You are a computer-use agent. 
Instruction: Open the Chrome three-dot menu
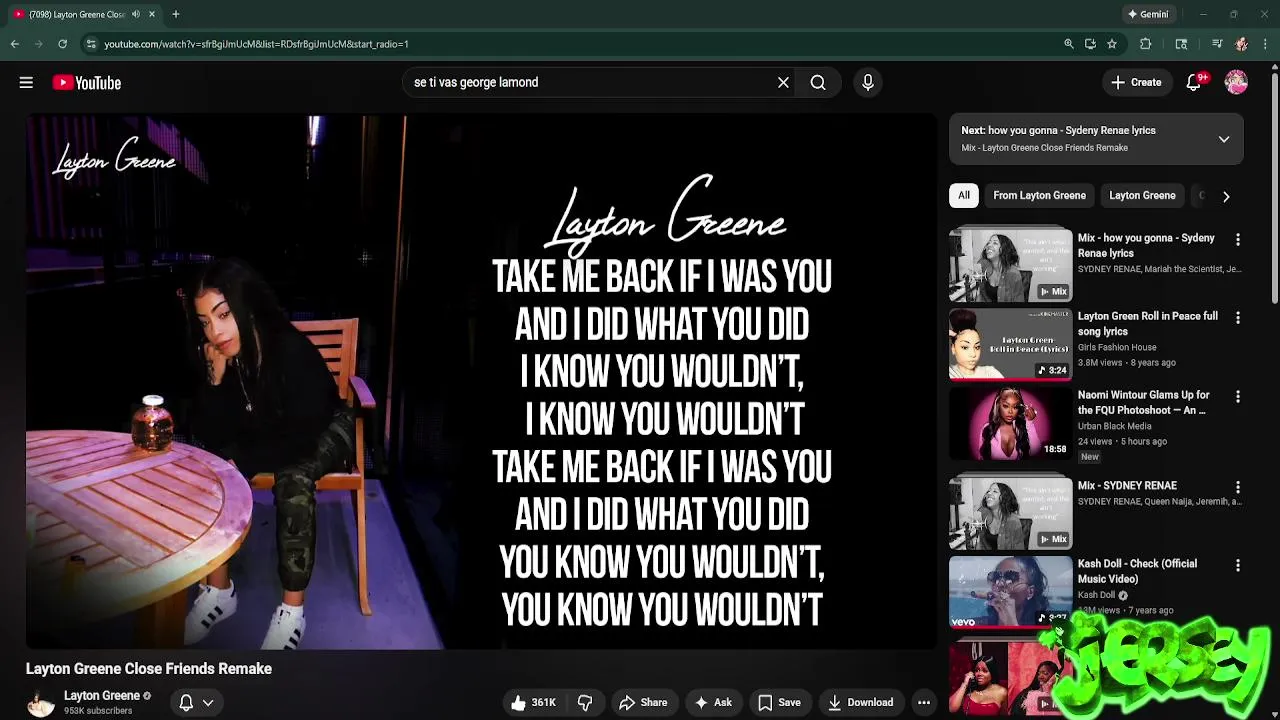(1265, 44)
